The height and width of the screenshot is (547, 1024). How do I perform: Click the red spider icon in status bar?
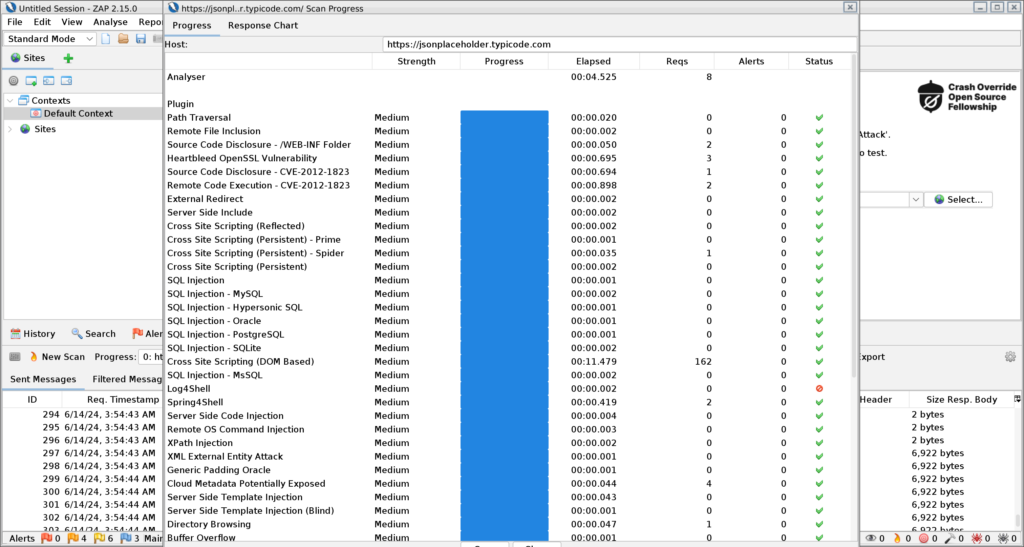click(x=977, y=539)
